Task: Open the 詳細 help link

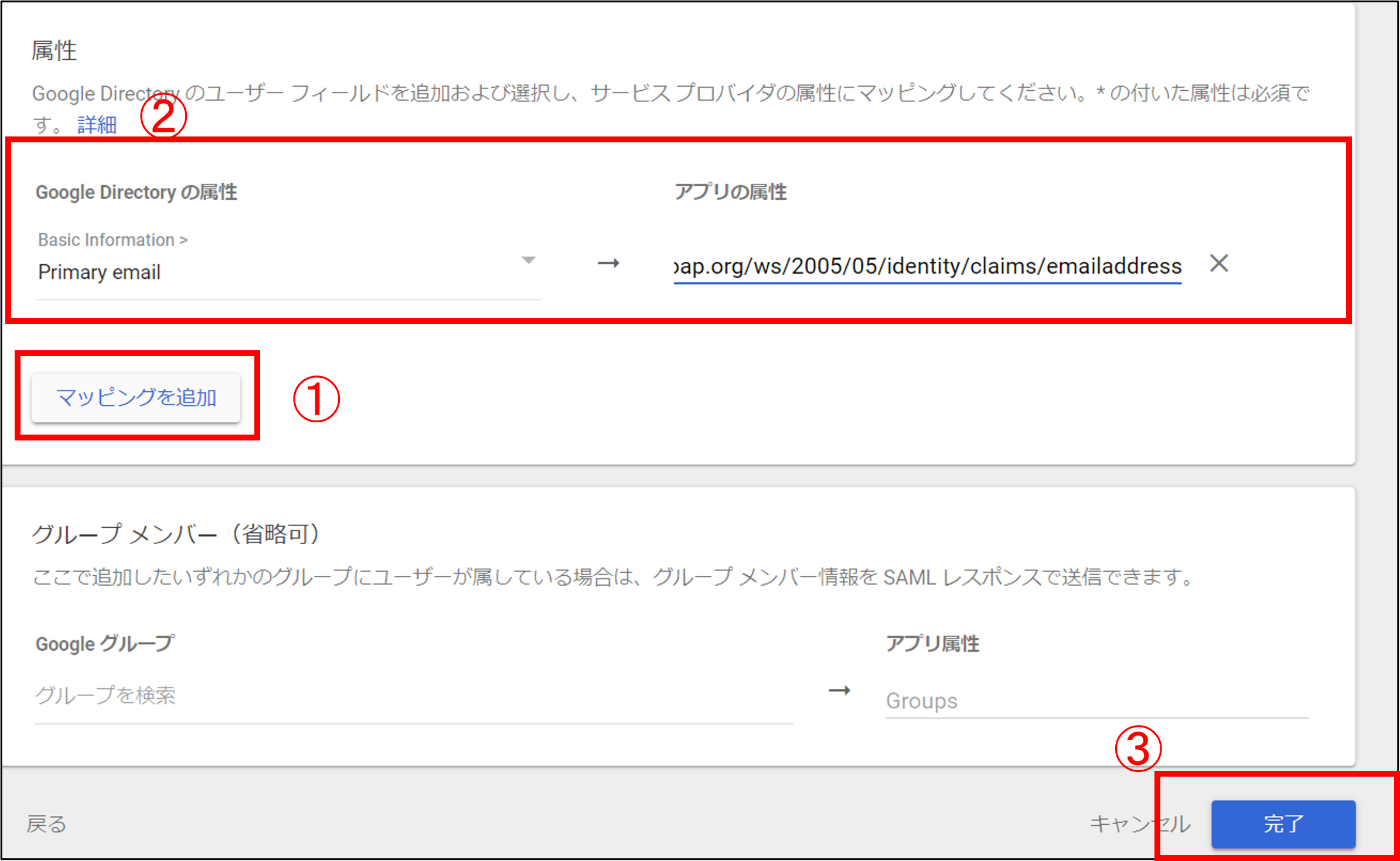Action: coord(97,125)
